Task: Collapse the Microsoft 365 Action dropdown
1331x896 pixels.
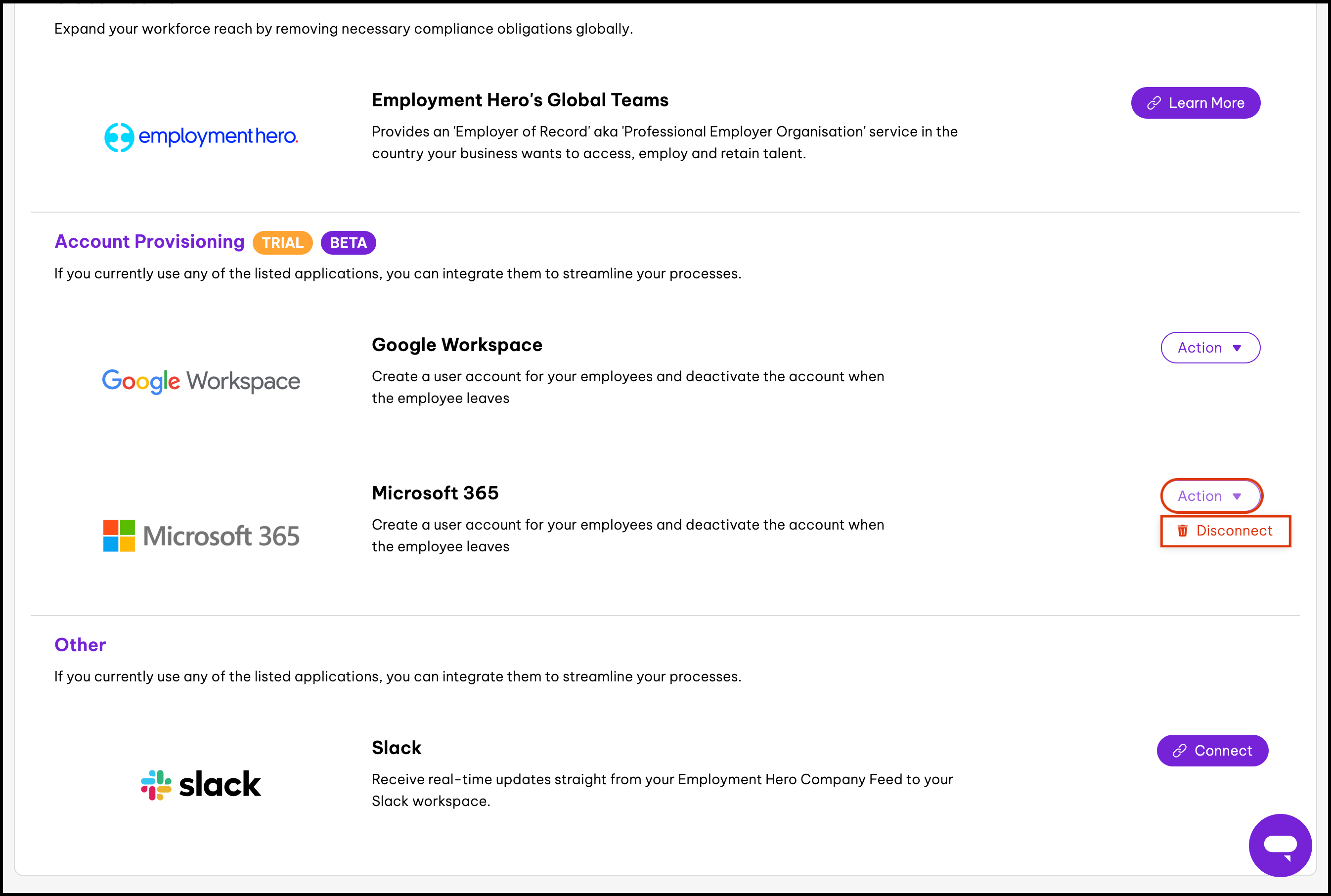Action: click(1210, 496)
